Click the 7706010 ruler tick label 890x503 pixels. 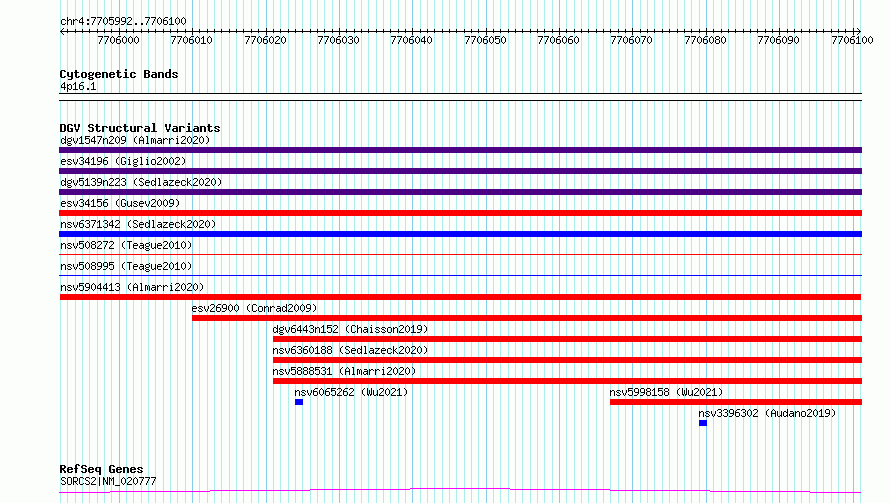(x=191, y=40)
